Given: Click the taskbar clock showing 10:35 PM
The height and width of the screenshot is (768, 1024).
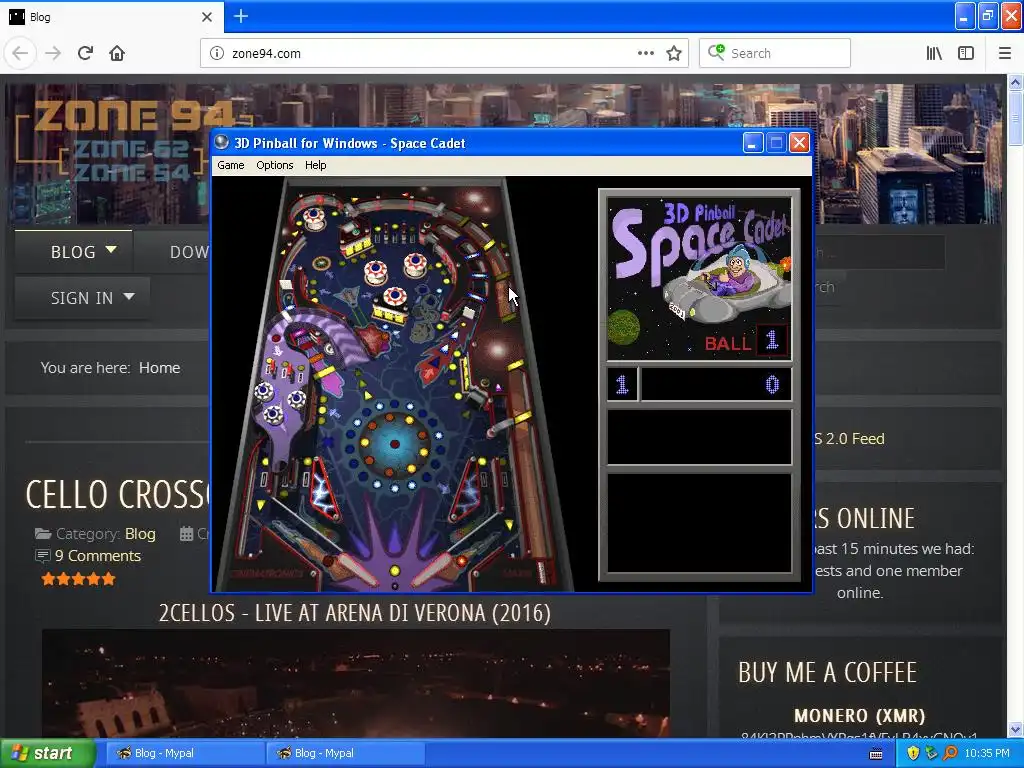Looking at the screenshot, I should [987, 754].
